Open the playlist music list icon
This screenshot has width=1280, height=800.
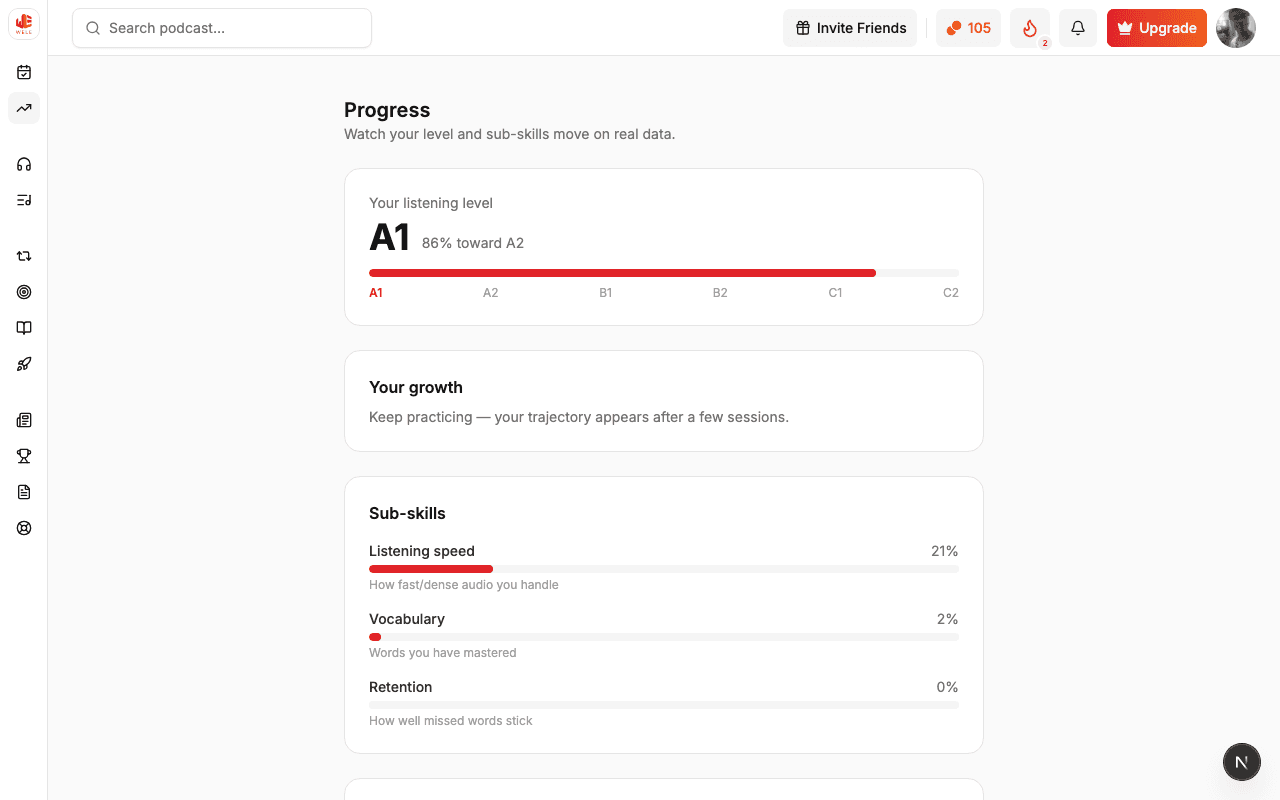tap(24, 200)
